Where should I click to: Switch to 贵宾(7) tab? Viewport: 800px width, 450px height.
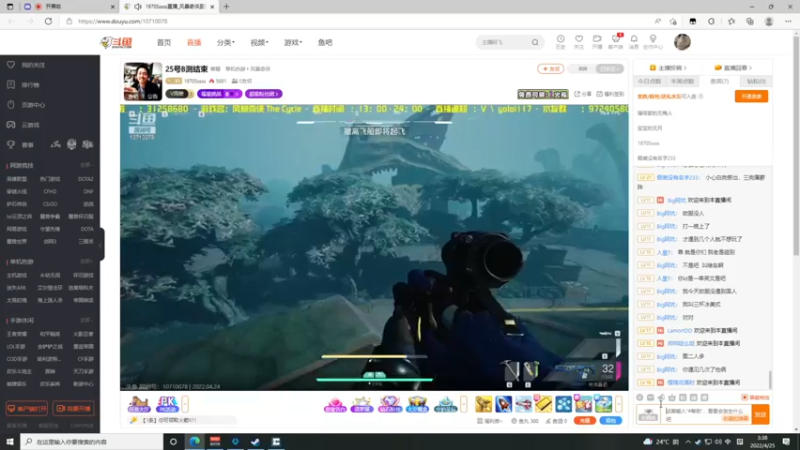pos(719,81)
